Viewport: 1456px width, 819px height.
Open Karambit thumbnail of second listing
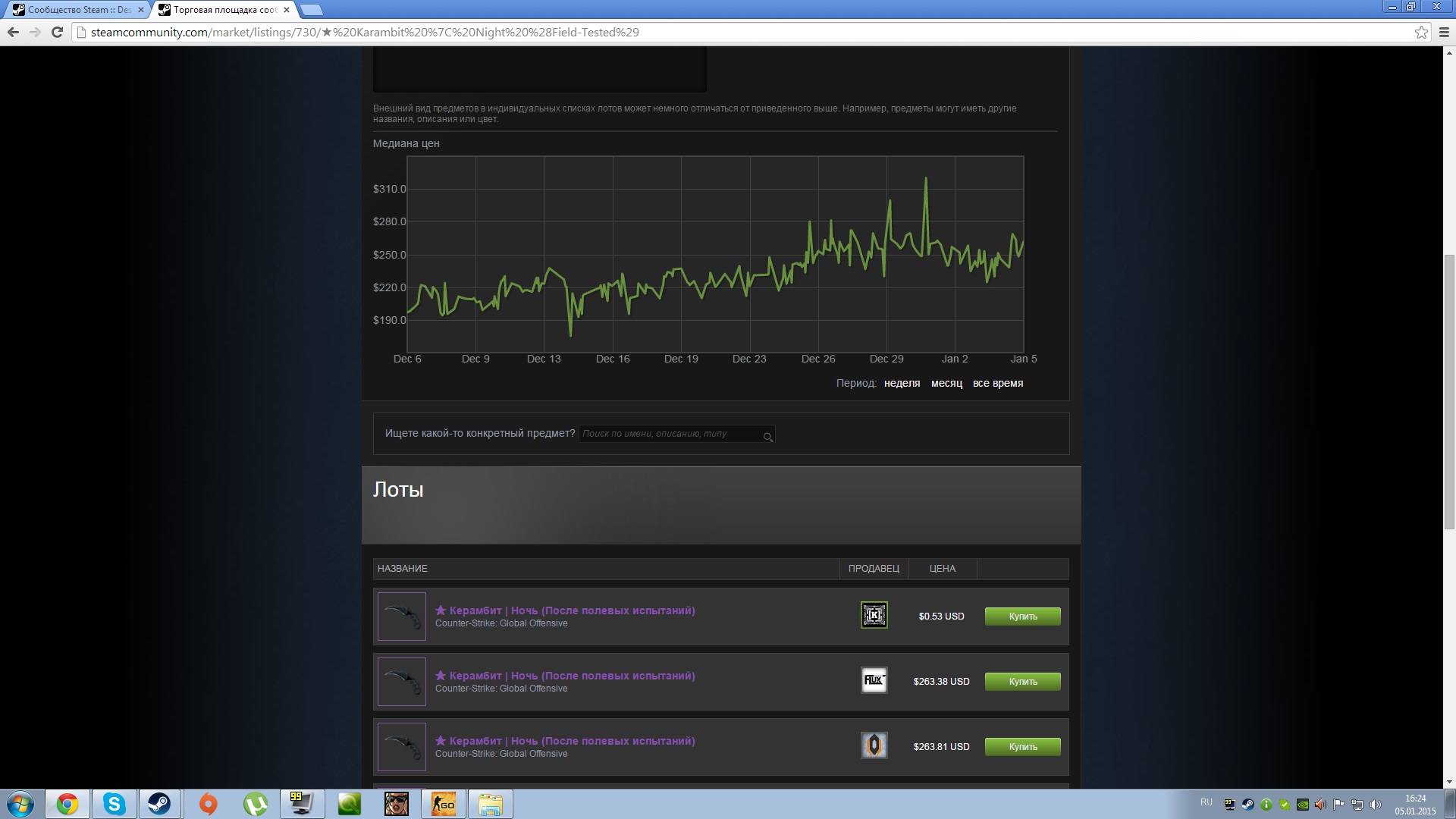click(402, 682)
